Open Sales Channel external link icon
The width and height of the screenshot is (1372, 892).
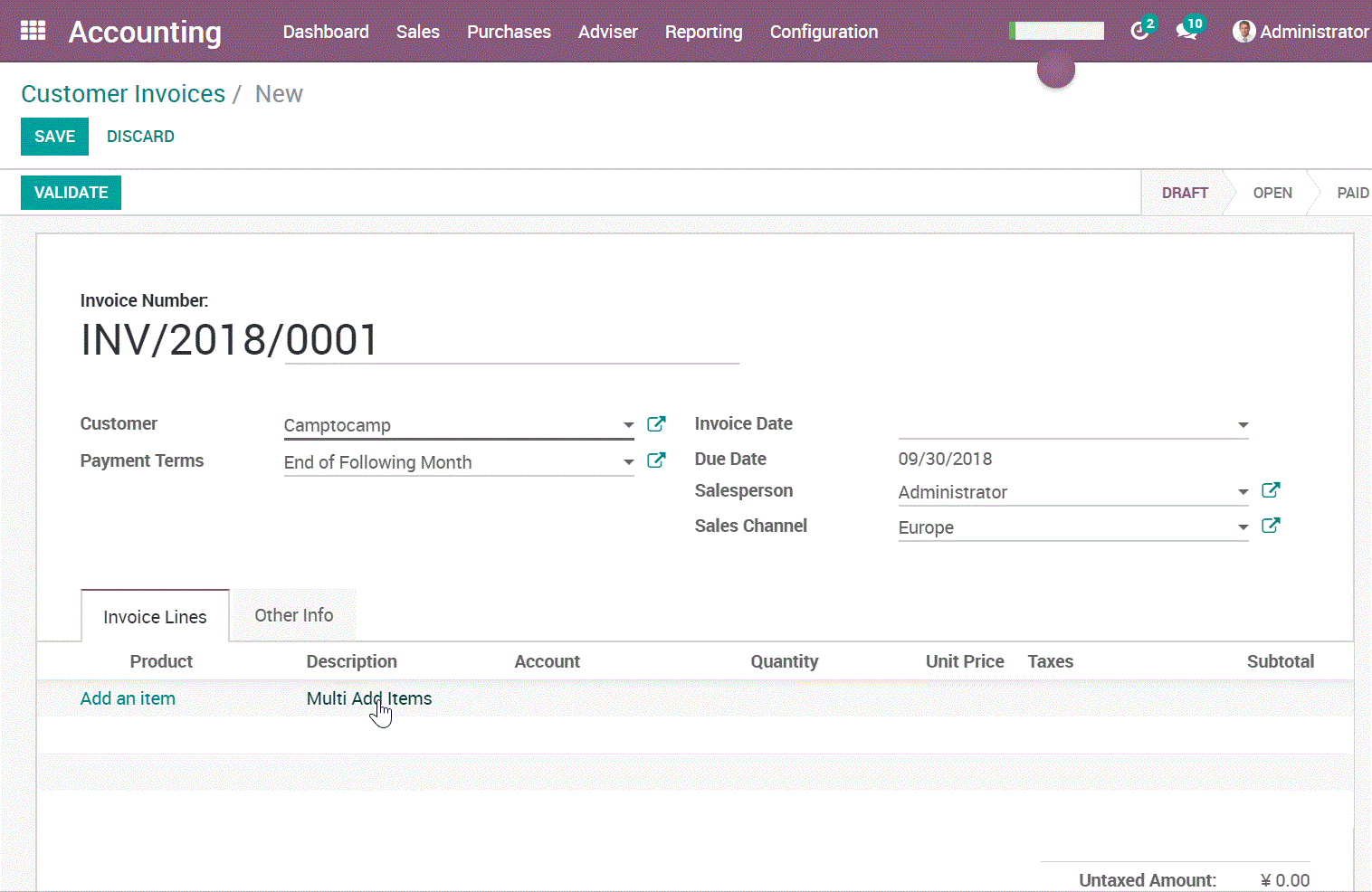[x=1271, y=526]
